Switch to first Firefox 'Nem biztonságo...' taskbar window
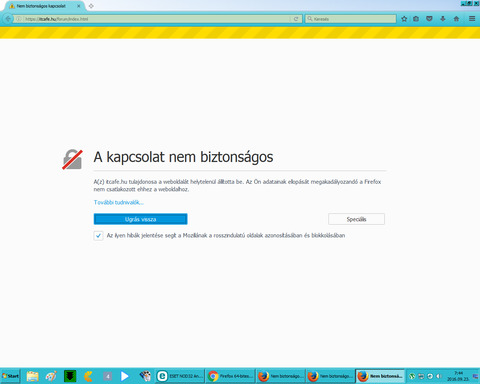This screenshot has width=480, height=384. (x=281, y=376)
